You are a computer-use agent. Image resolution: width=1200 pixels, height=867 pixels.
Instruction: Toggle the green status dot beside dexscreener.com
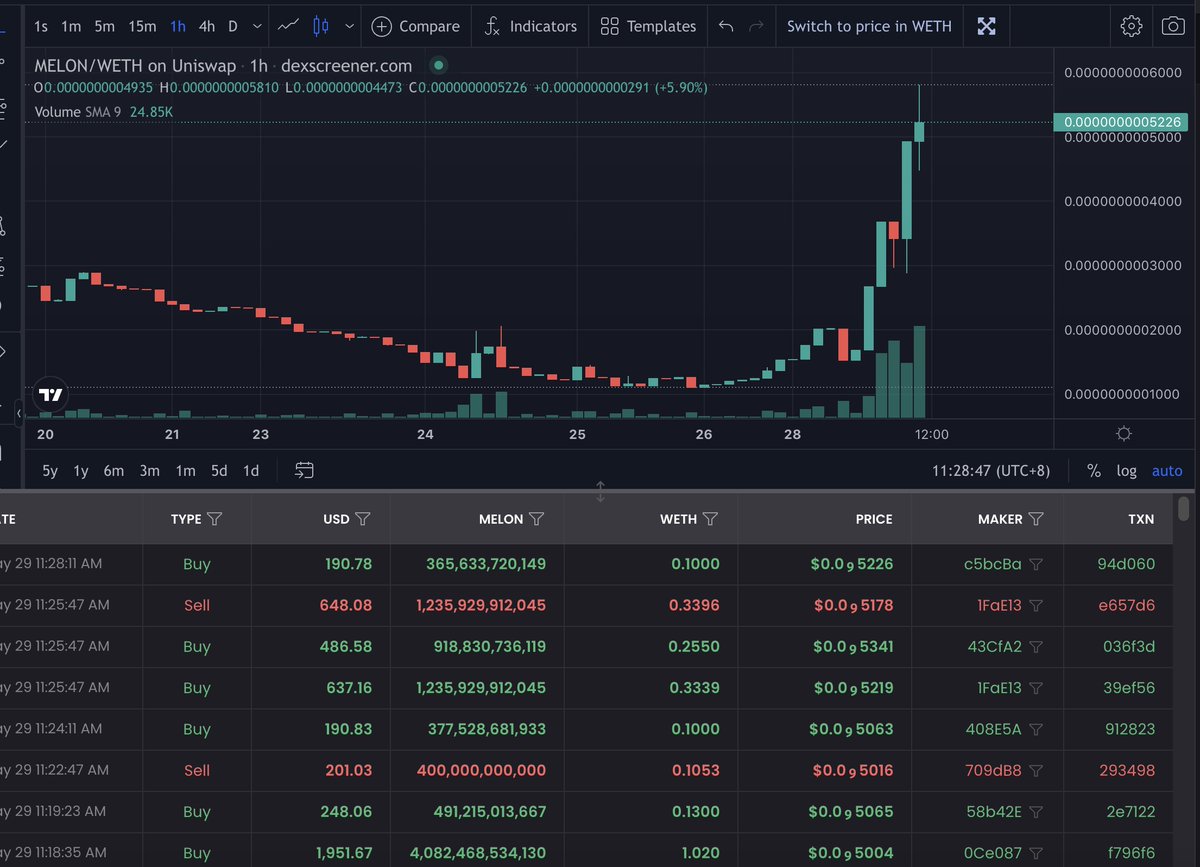coord(437,66)
